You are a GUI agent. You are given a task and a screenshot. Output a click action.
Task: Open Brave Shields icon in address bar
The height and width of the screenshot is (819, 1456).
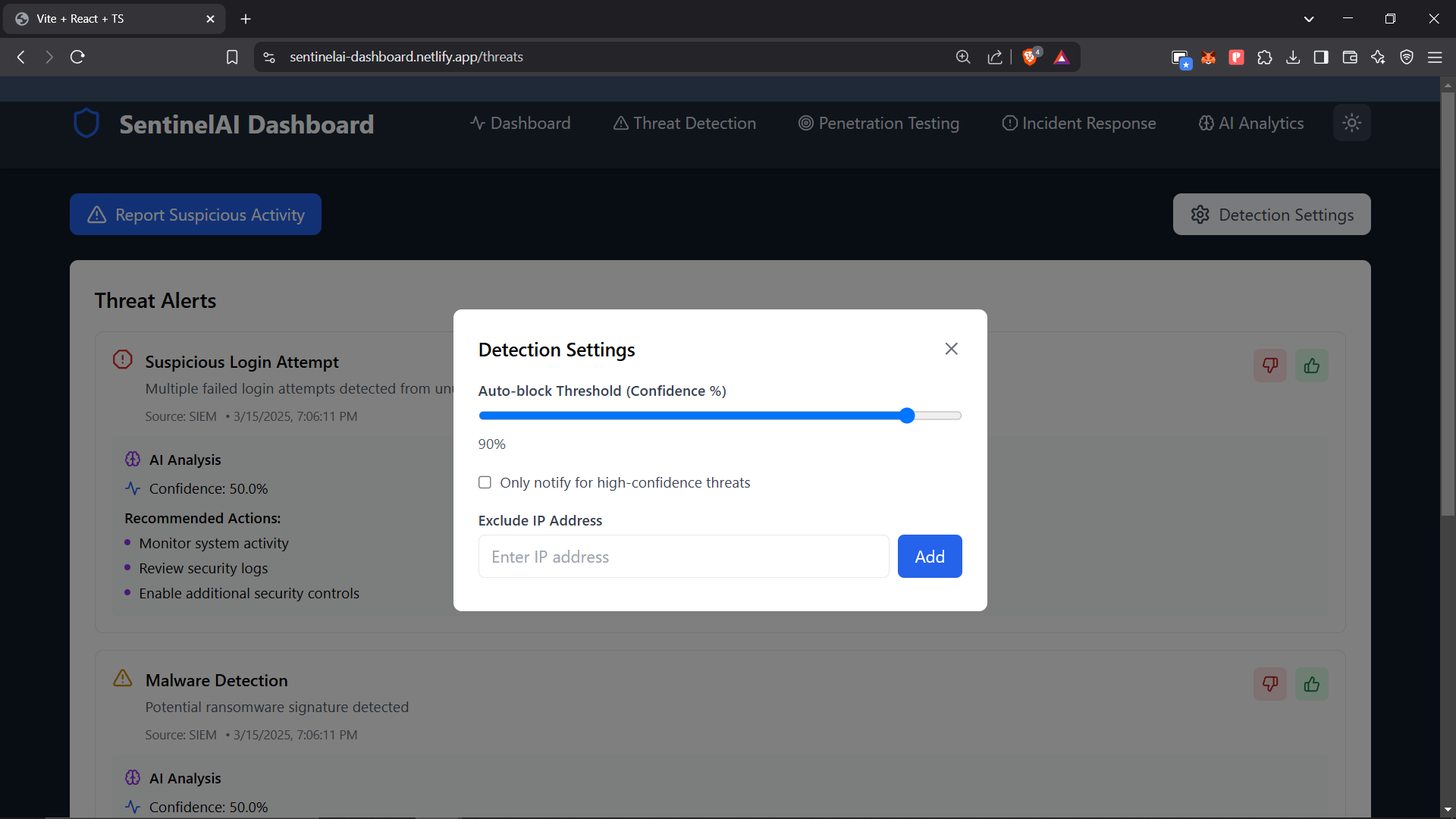pyautogui.click(x=1030, y=57)
